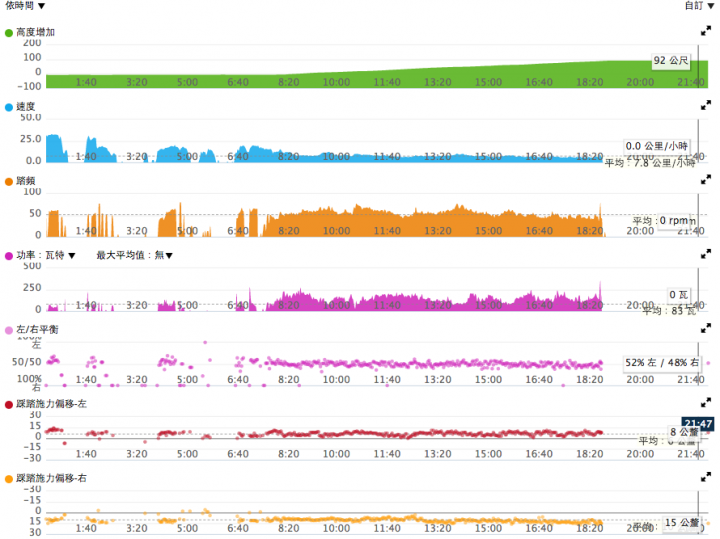Click the outlier balance dot above 5:00
This screenshot has height=539, width=720.
pyautogui.click(x=205, y=342)
